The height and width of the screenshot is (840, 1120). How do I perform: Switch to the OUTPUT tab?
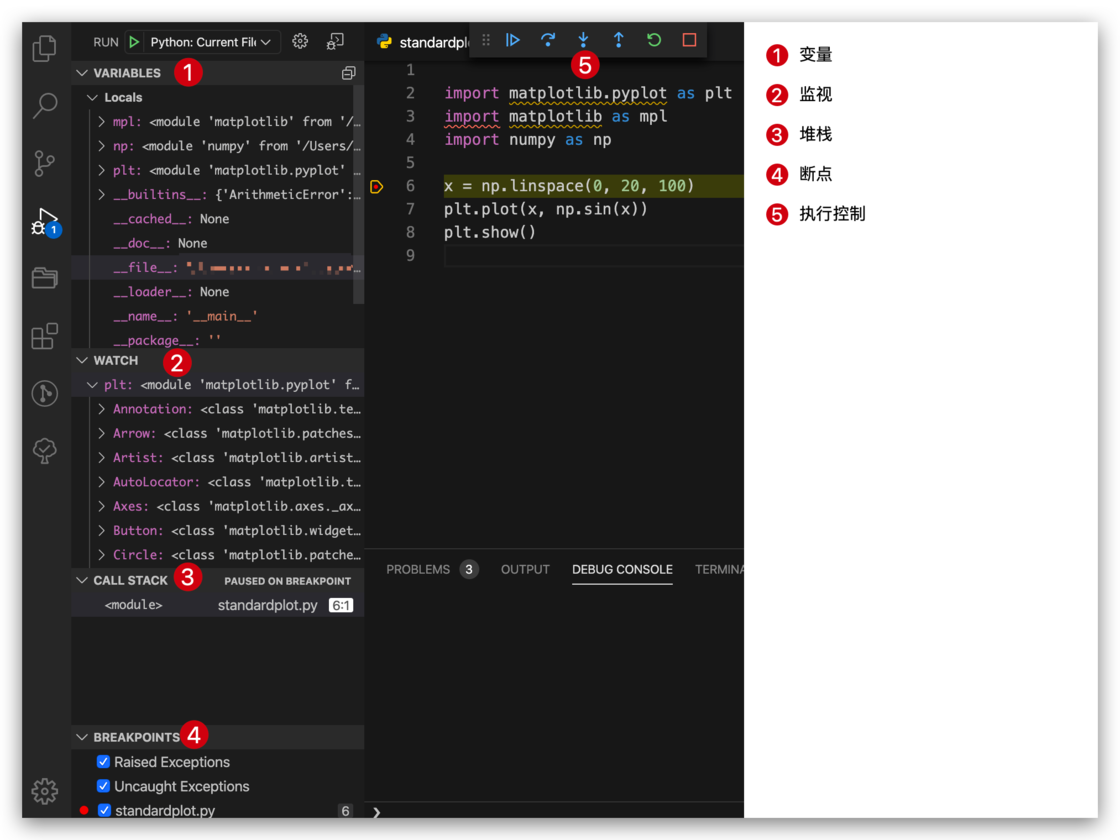click(525, 569)
